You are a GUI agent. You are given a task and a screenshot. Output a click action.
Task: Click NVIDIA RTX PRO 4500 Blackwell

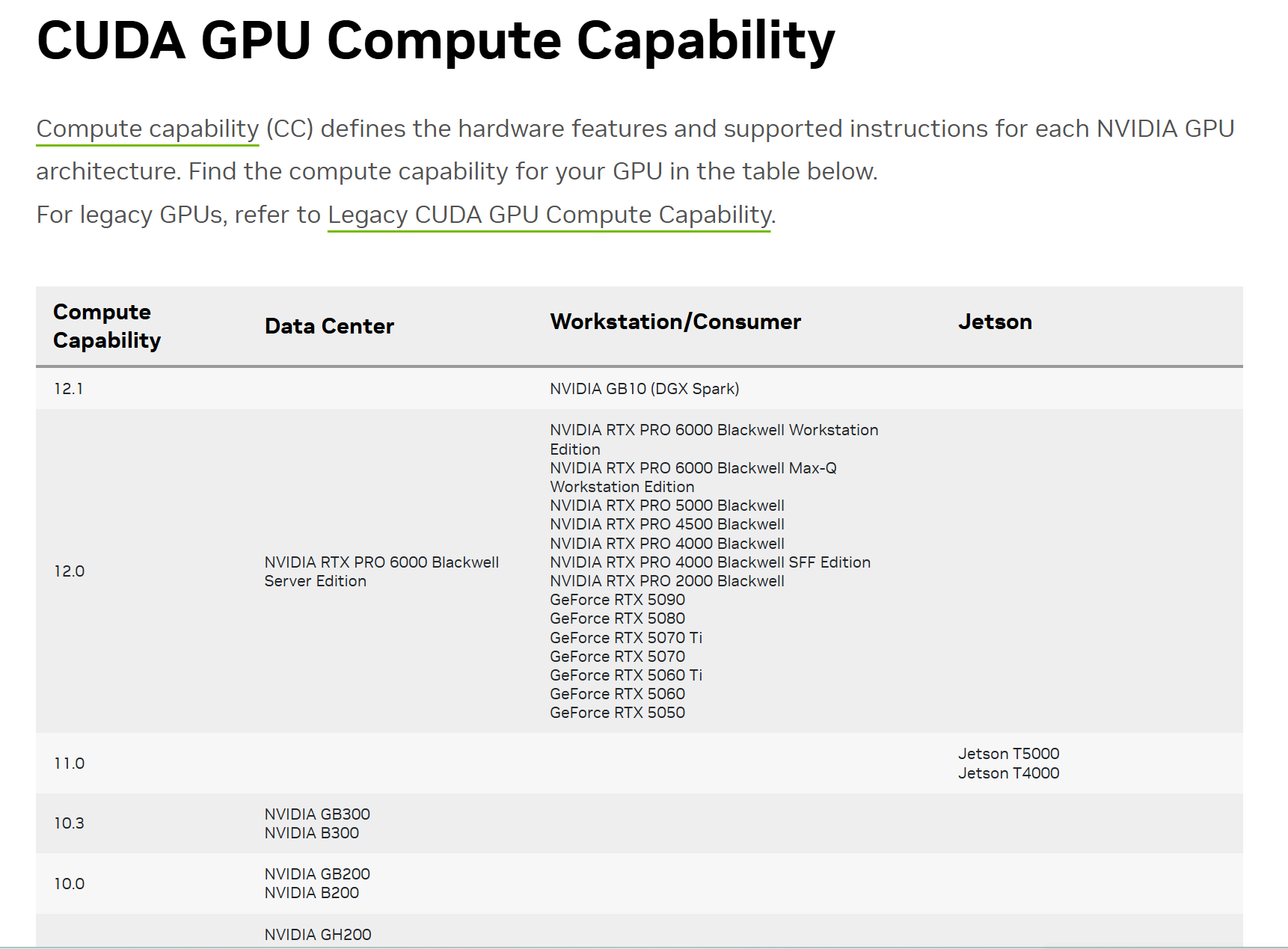click(667, 524)
